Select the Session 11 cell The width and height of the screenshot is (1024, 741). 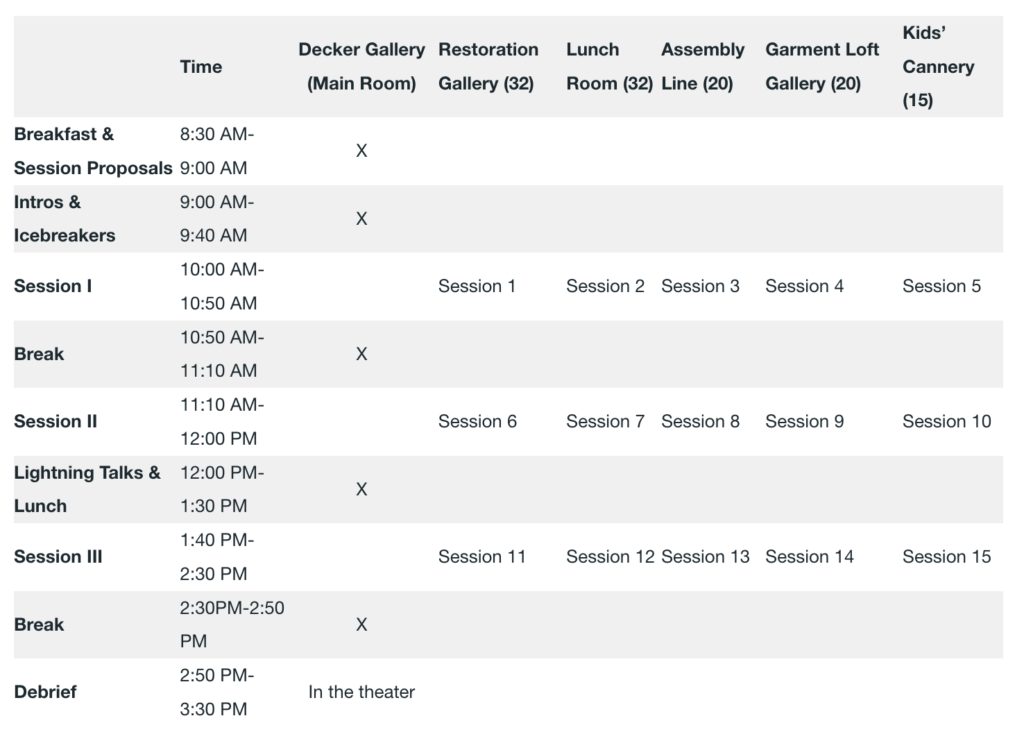(482, 557)
